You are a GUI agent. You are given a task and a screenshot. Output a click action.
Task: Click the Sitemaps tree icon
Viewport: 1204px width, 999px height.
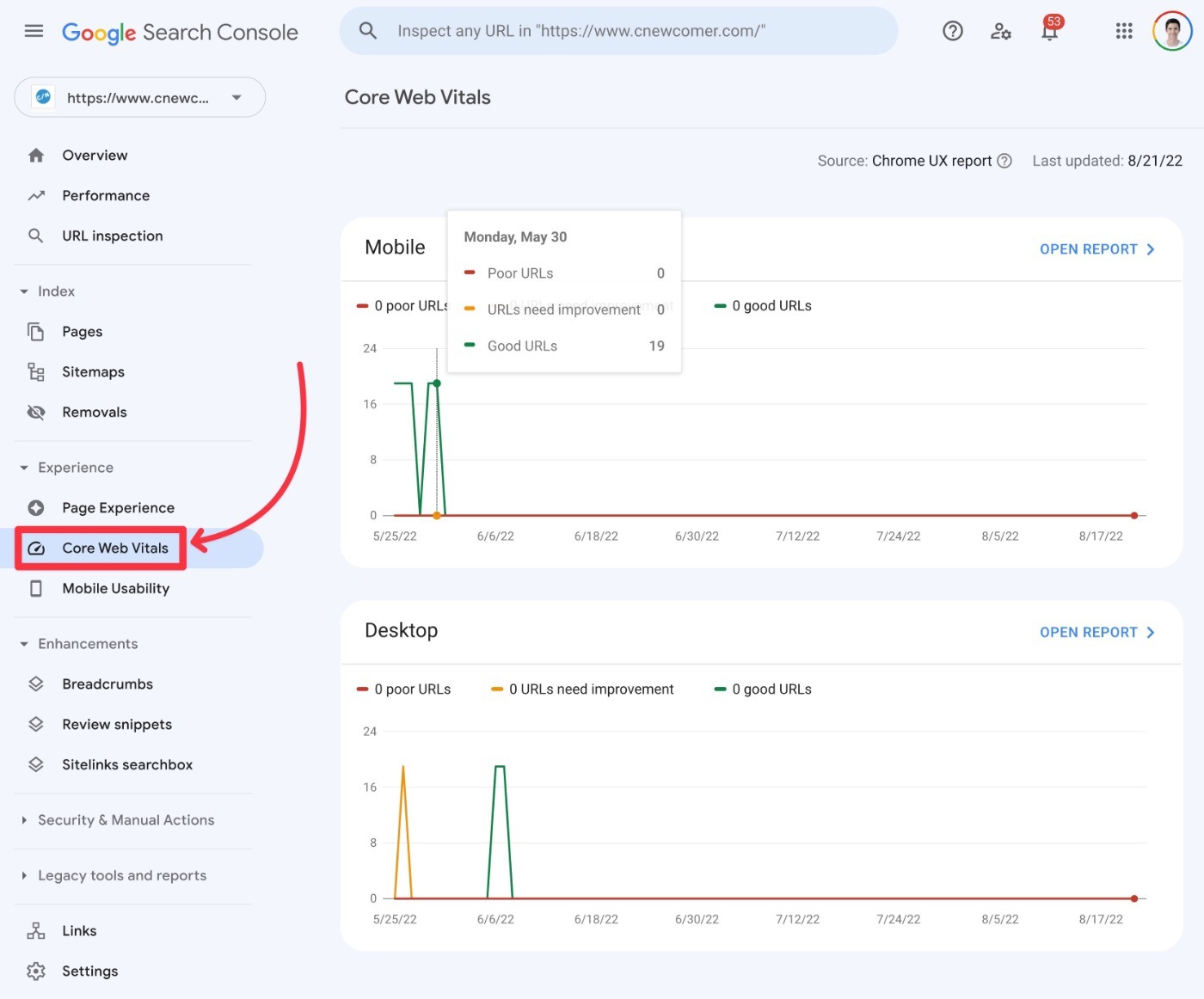[x=35, y=371]
